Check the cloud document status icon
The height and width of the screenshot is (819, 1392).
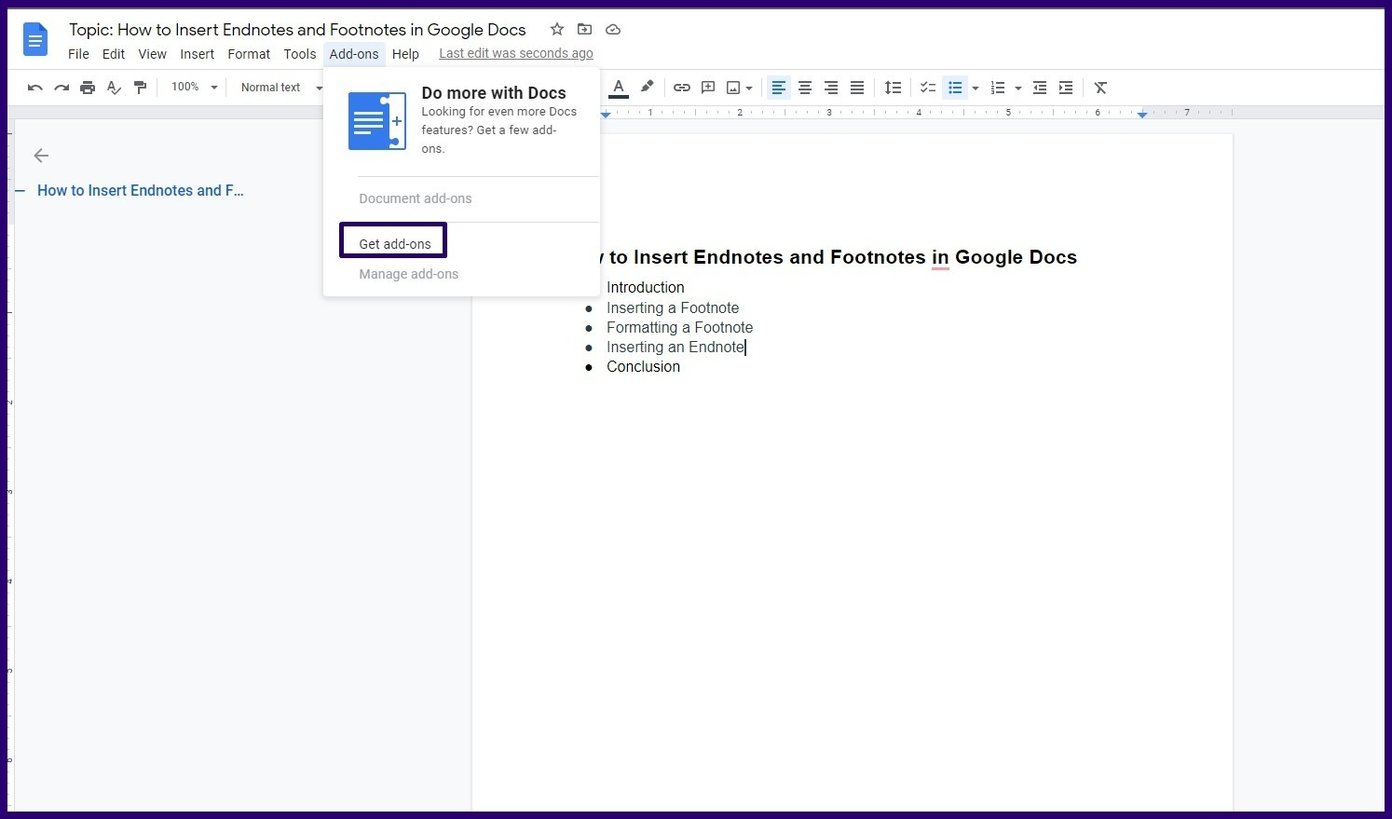point(613,29)
